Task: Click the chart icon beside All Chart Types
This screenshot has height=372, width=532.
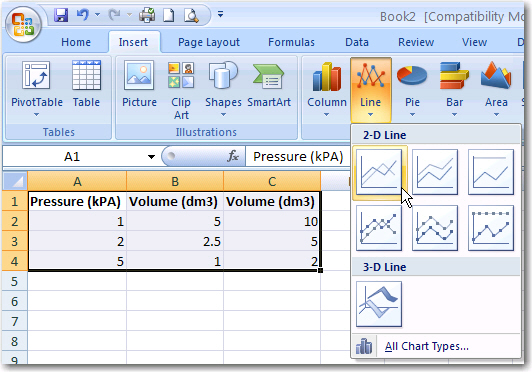Action: (x=364, y=347)
